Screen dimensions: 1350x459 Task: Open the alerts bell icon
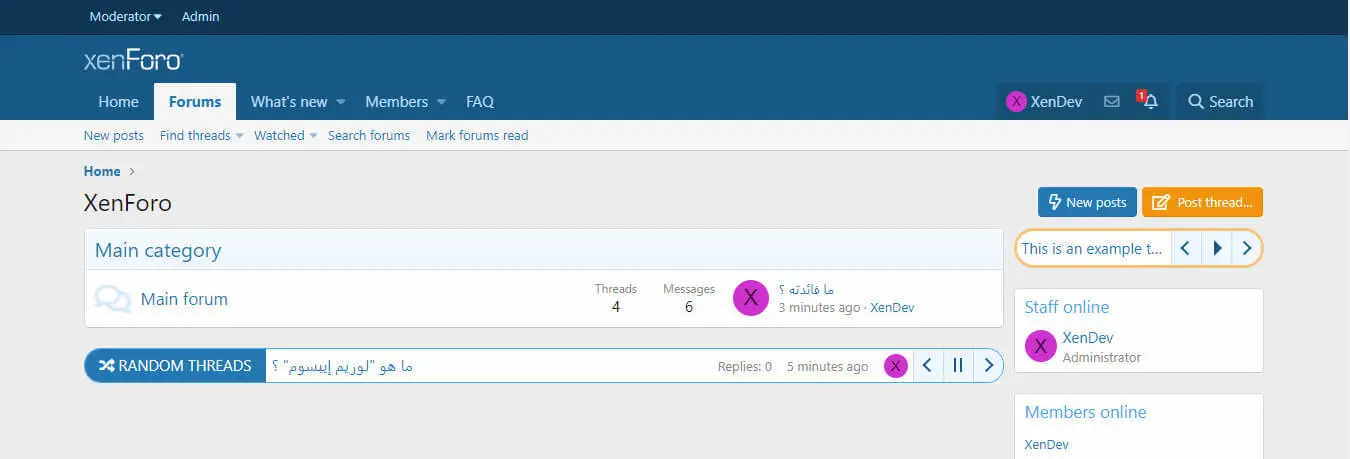(x=1150, y=102)
